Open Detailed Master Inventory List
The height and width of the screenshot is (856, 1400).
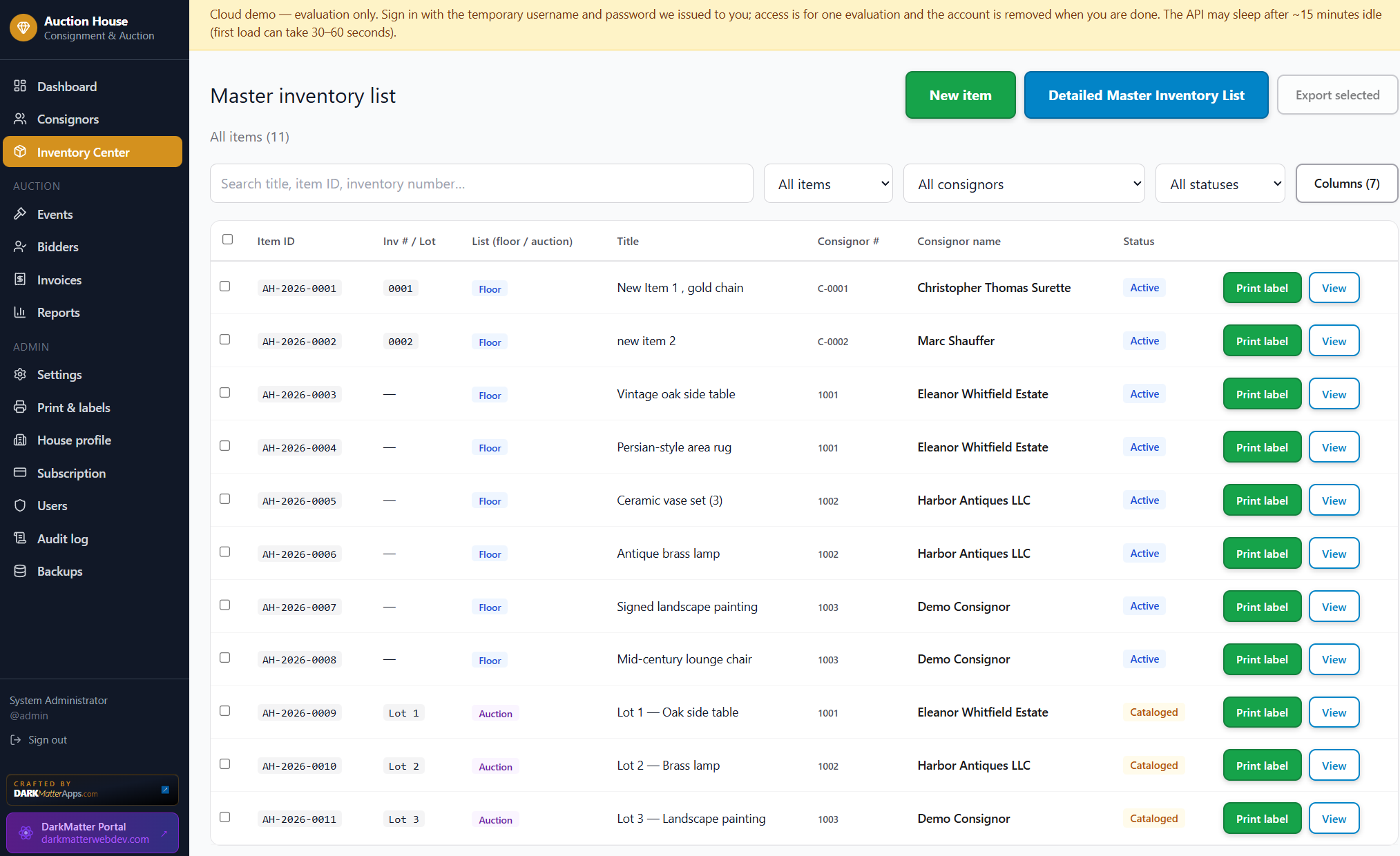[x=1146, y=95]
